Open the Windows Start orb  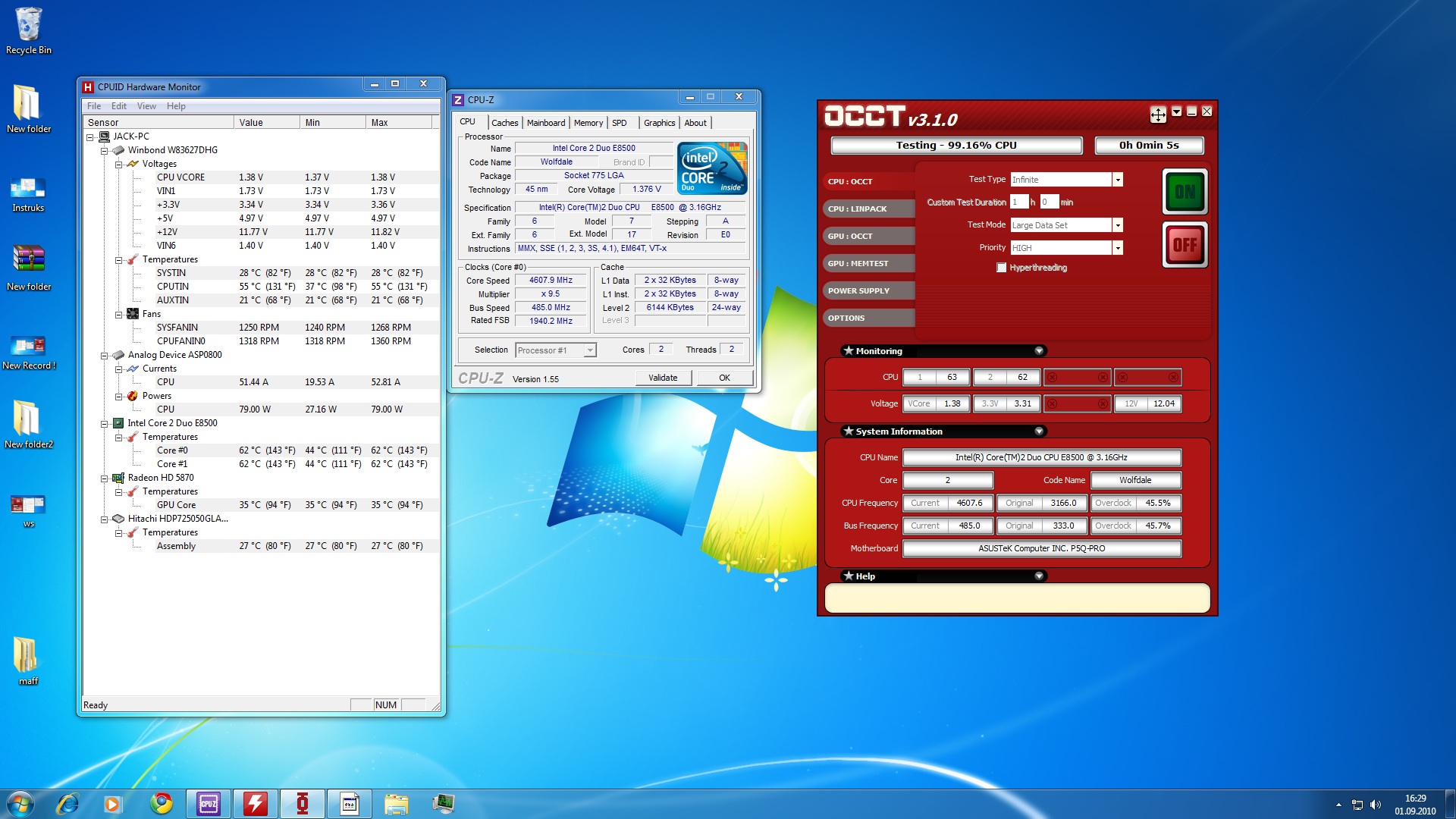(20, 804)
